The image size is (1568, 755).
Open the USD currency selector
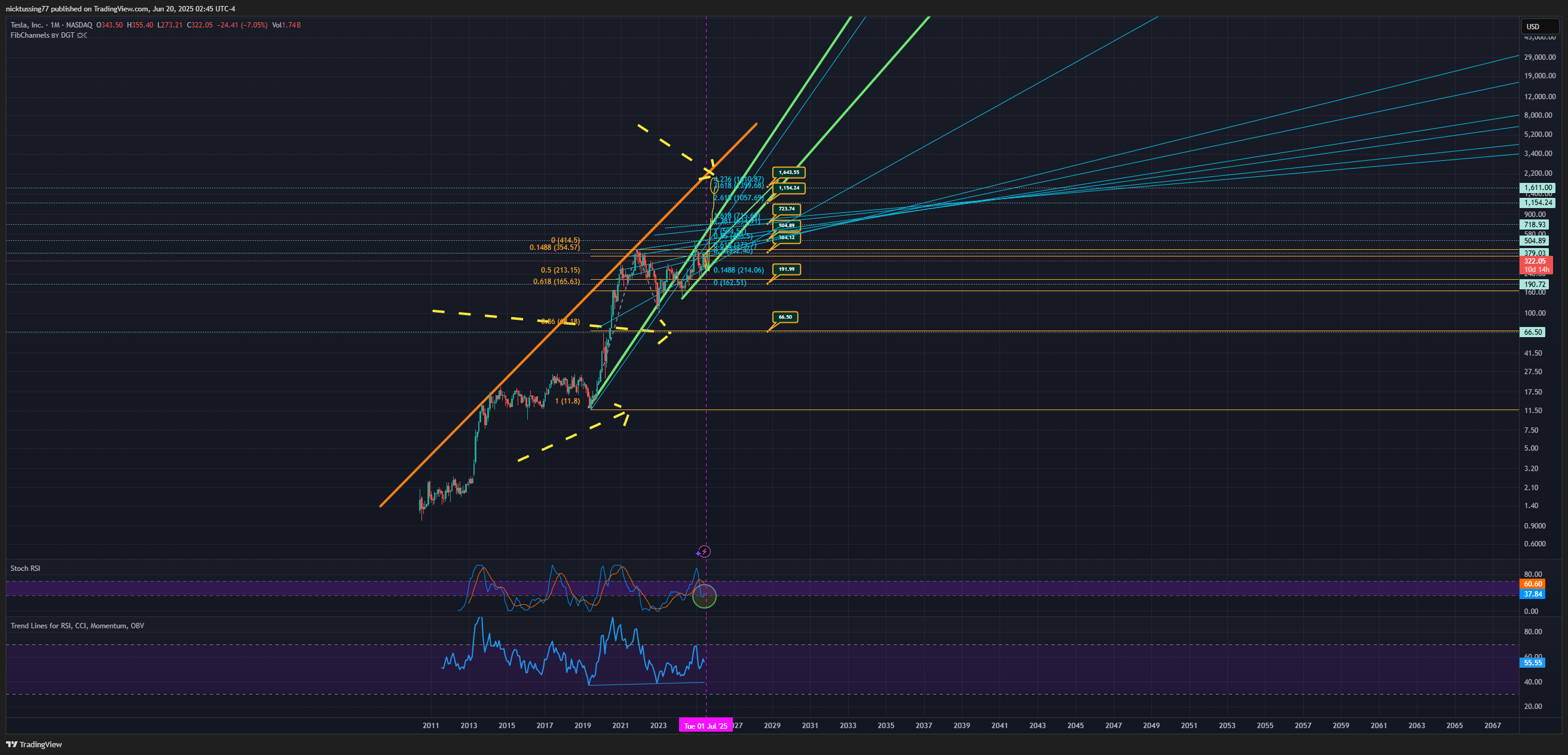click(1540, 26)
